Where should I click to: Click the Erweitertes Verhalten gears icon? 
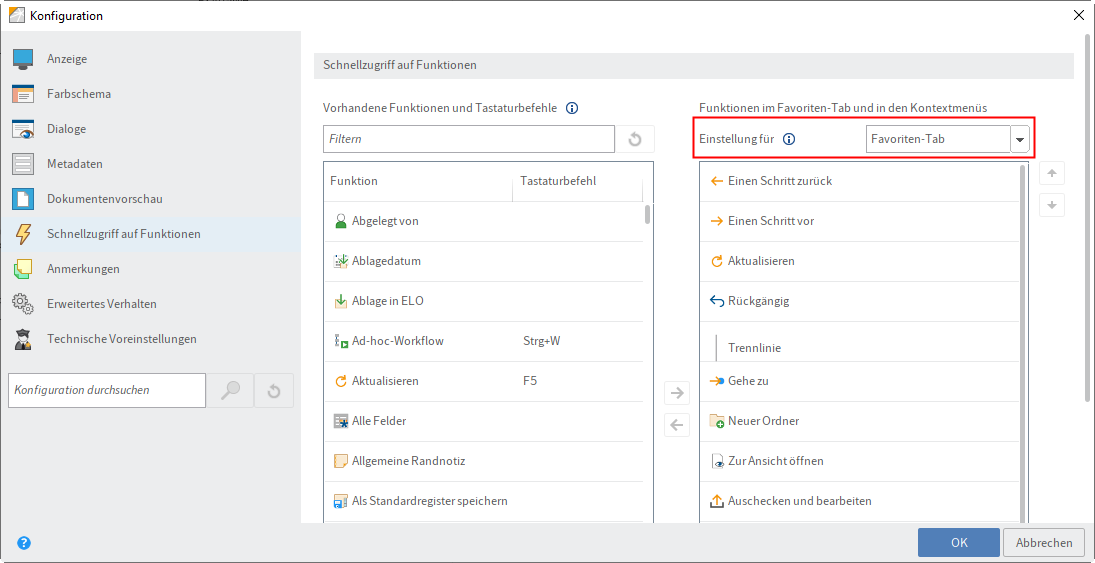tap(23, 304)
